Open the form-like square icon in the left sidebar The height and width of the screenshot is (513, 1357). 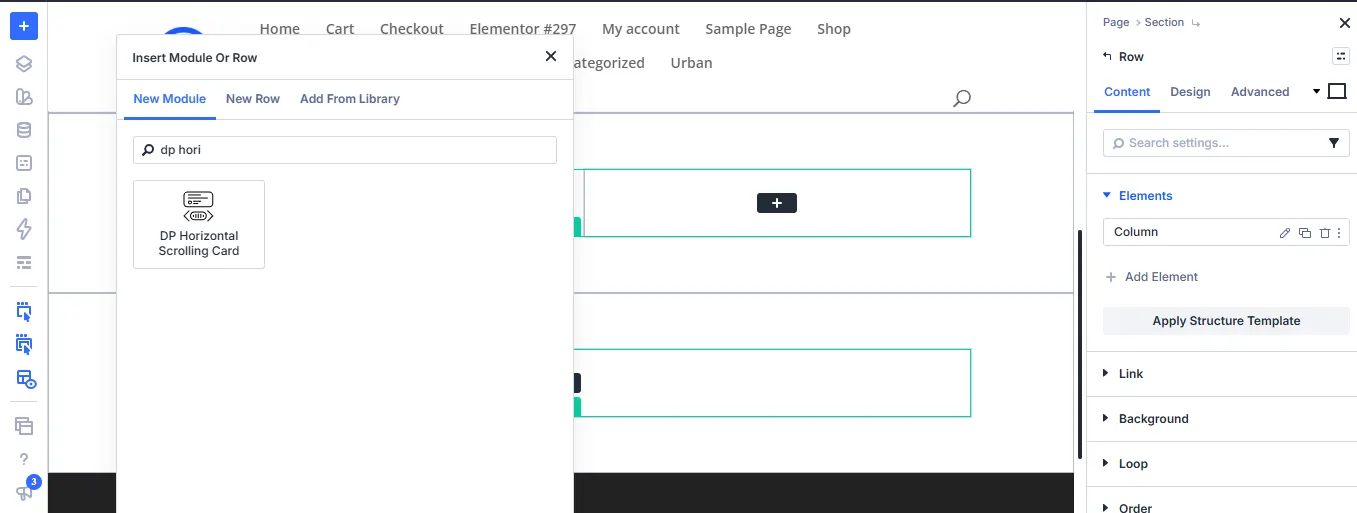click(24, 163)
